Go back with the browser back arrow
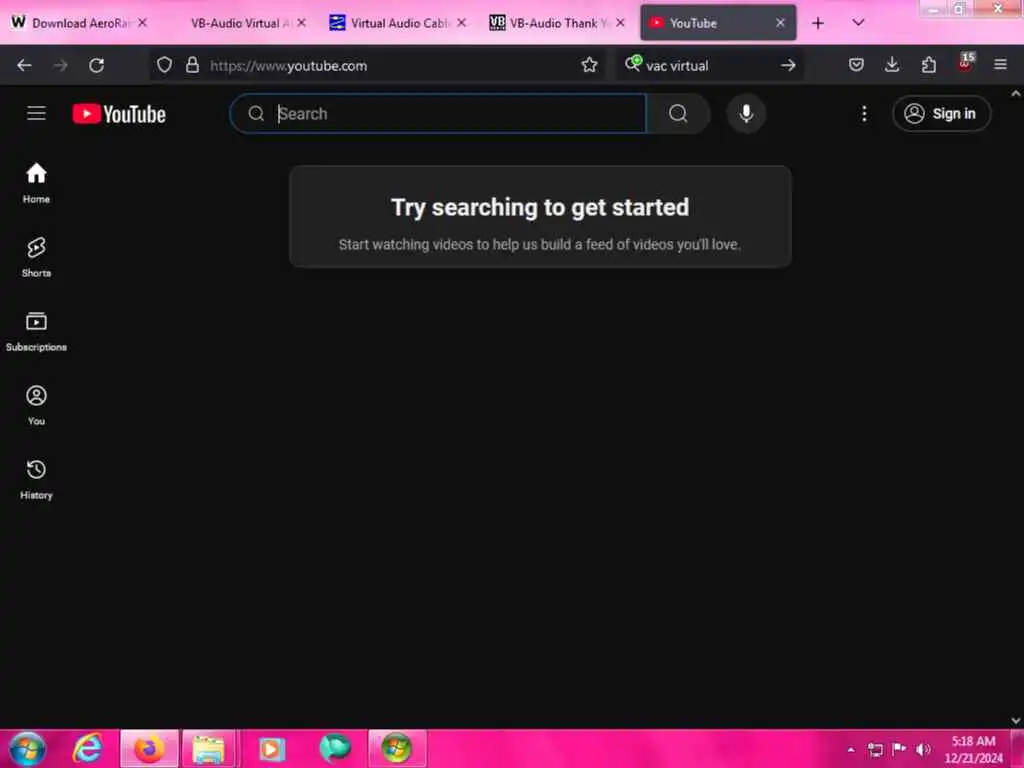1024x768 pixels. tap(24, 65)
